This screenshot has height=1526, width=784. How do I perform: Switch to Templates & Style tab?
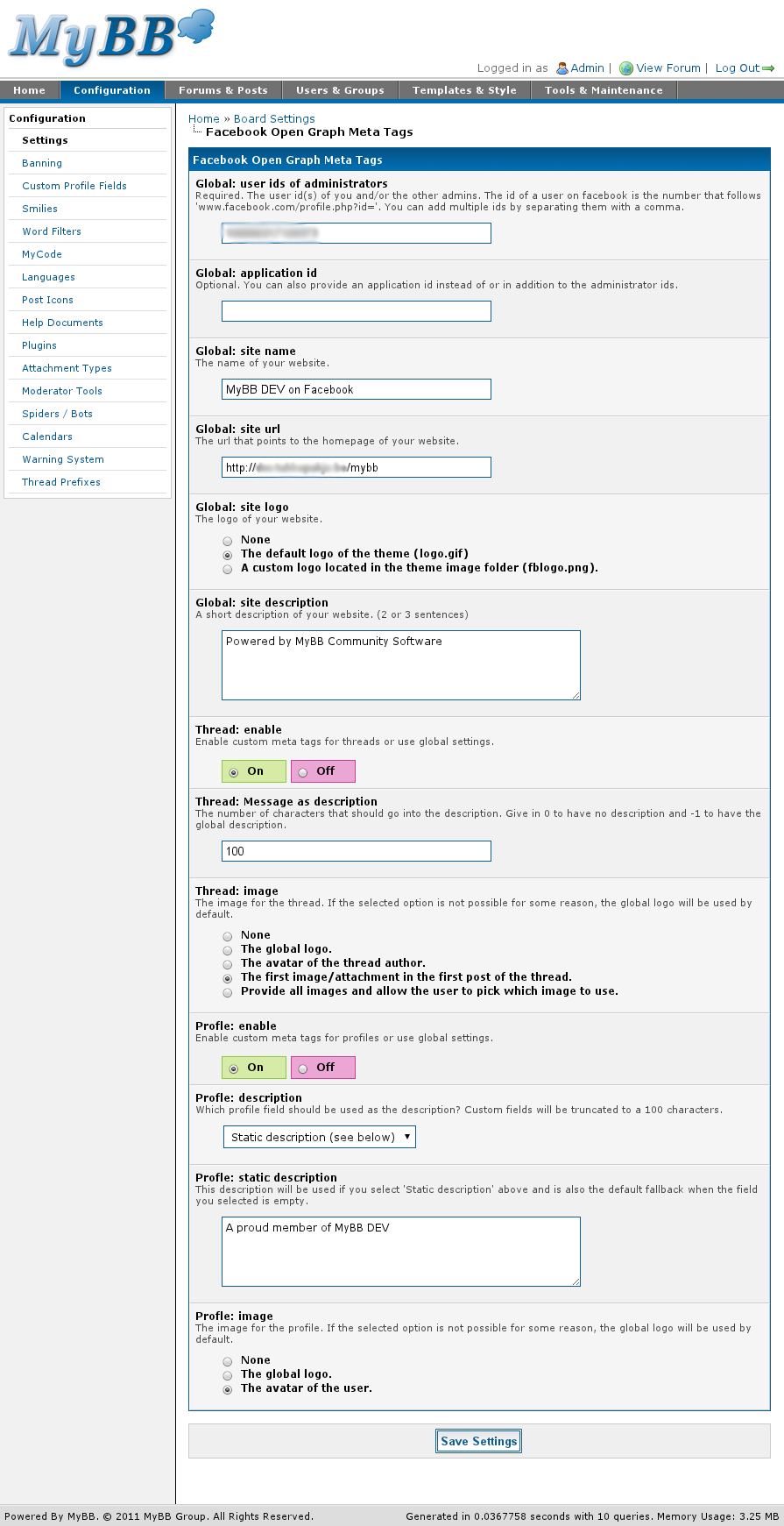pos(464,90)
